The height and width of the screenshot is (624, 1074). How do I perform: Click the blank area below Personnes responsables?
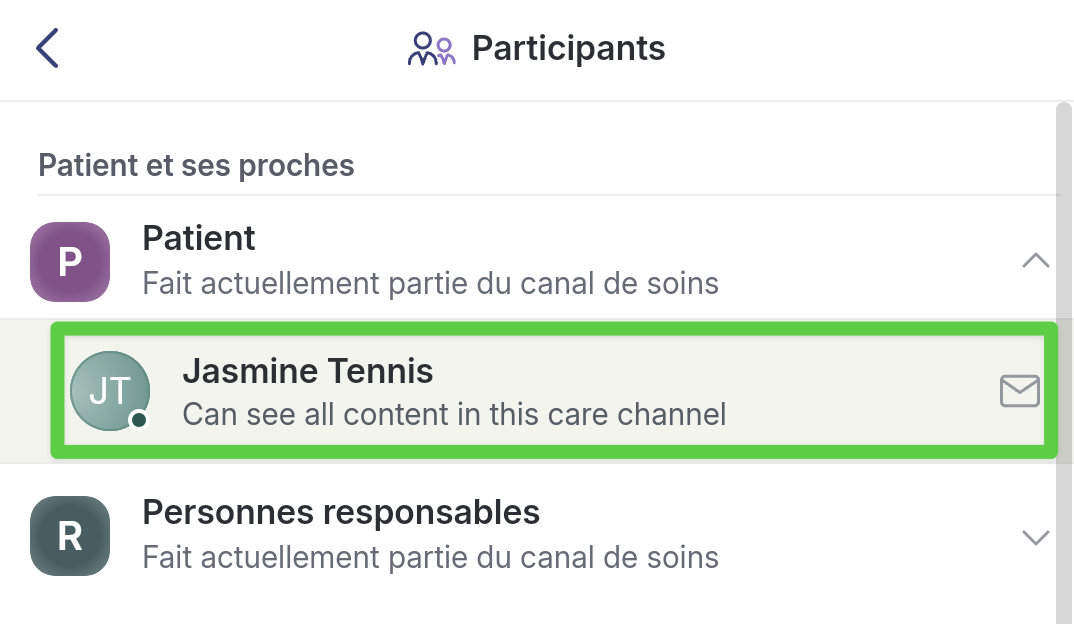500,603
